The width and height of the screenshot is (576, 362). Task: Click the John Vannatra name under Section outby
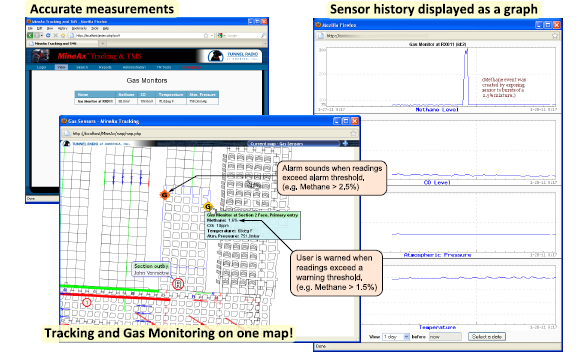pos(151,273)
